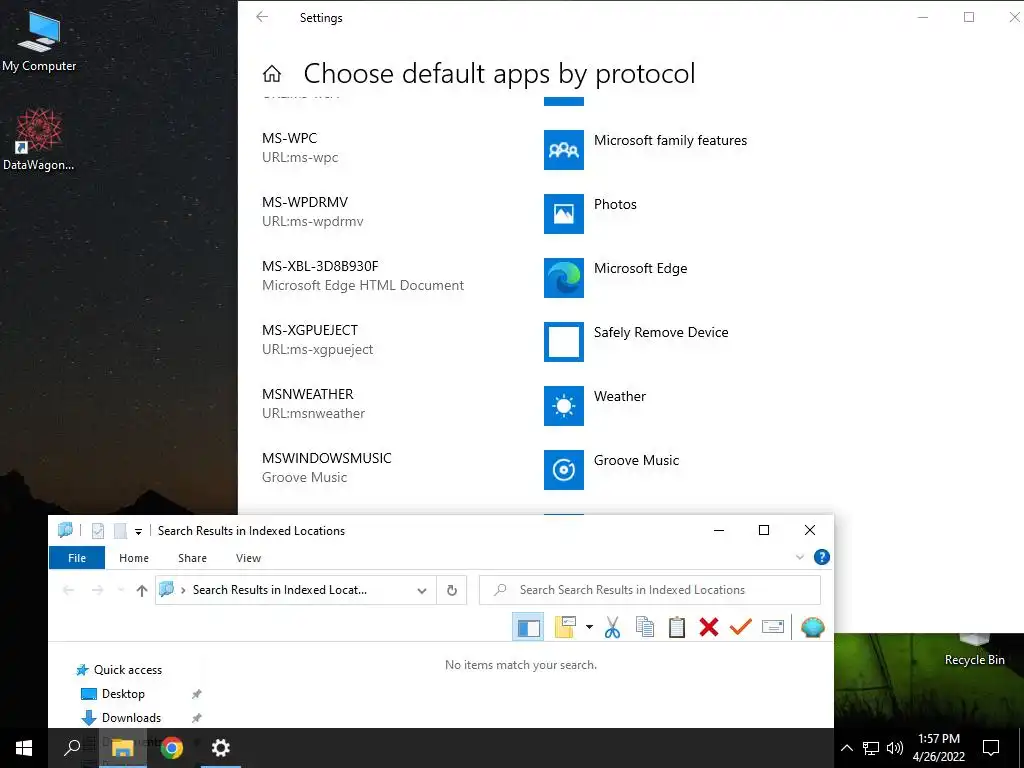Viewport: 1024px width, 768px height.
Task: Open the Share ribbon tab
Action: pyautogui.click(x=192, y=558)
